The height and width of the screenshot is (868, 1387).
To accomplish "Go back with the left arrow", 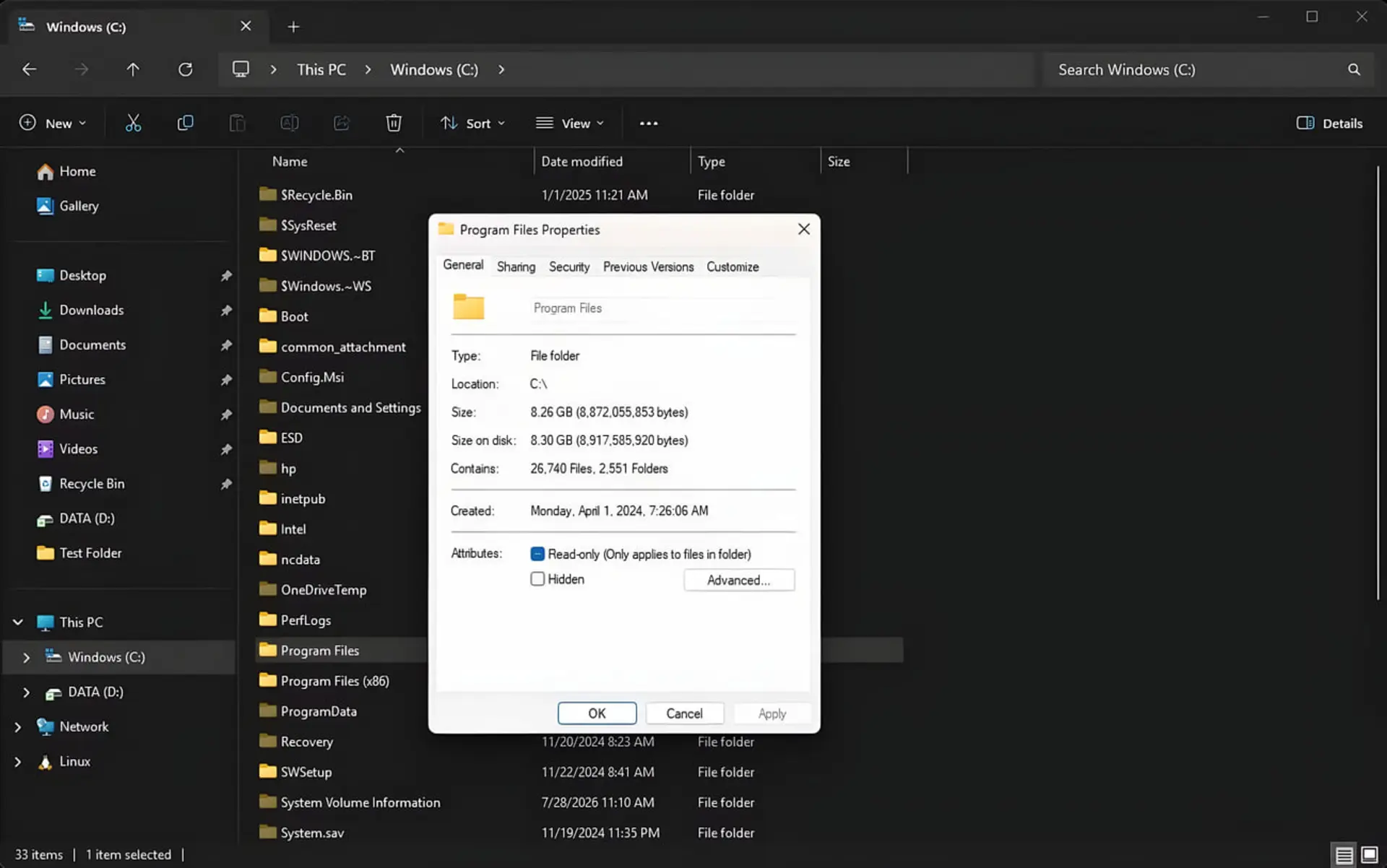I will [30, 69].
